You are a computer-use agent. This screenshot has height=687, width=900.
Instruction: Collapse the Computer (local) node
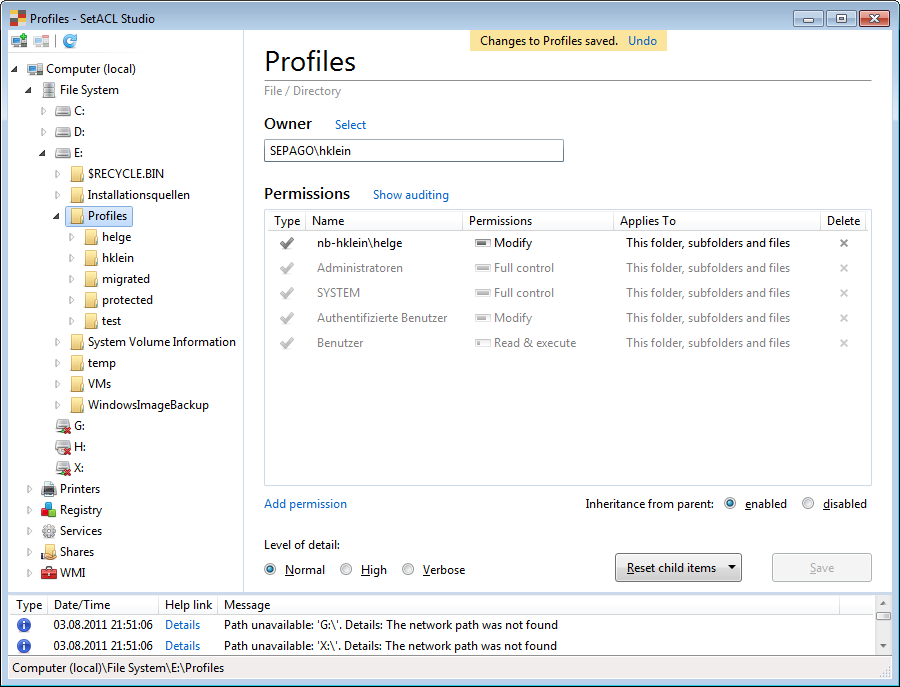[15, 69]
